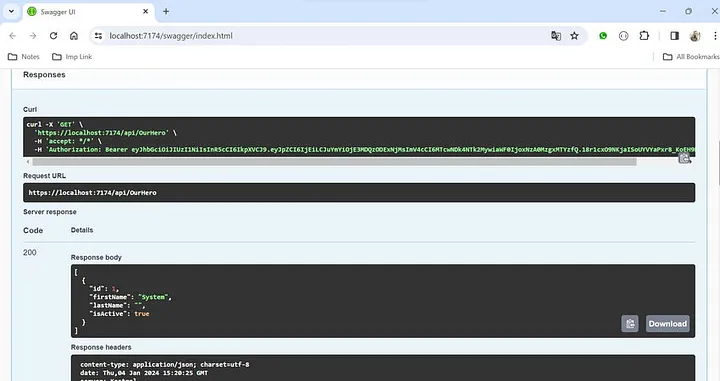The image size is (720, 381).
Task: Open the Notes bookmarks folder
Action: pyautogui.click(x=24, y=57)
